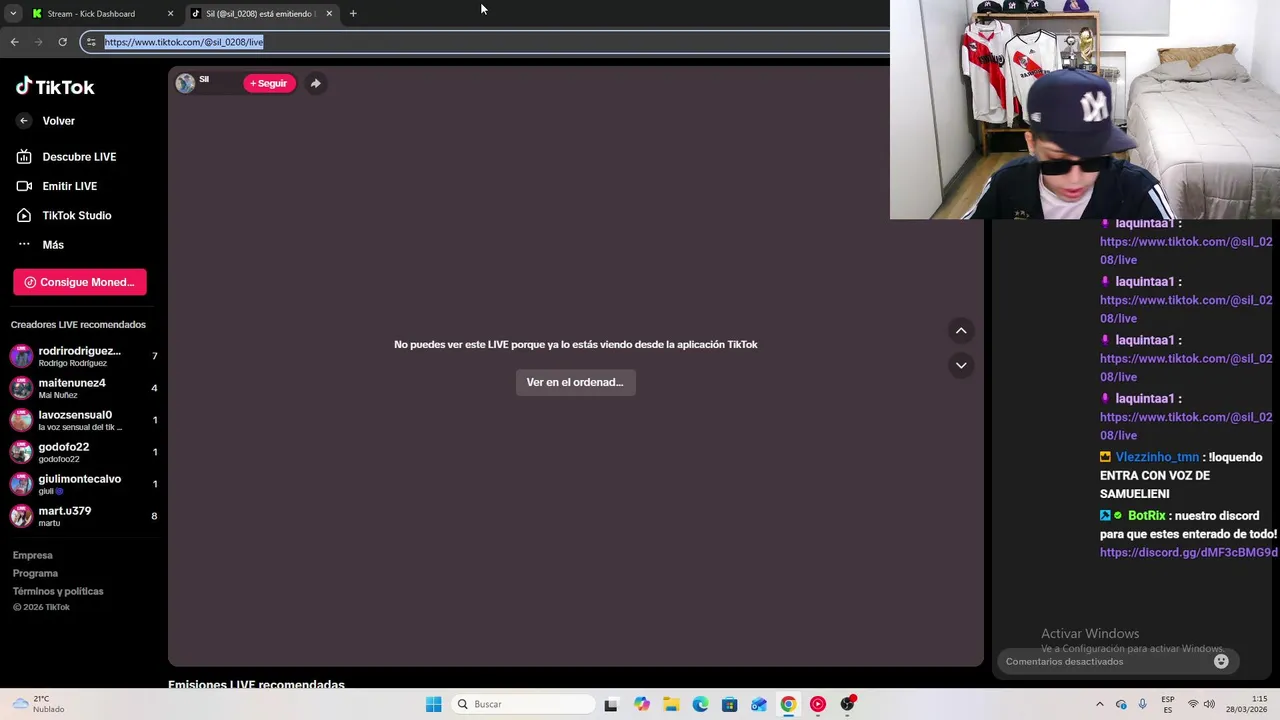Open the tab search dropdown arrow
1280x720 pixels.
tap(13, 14)
